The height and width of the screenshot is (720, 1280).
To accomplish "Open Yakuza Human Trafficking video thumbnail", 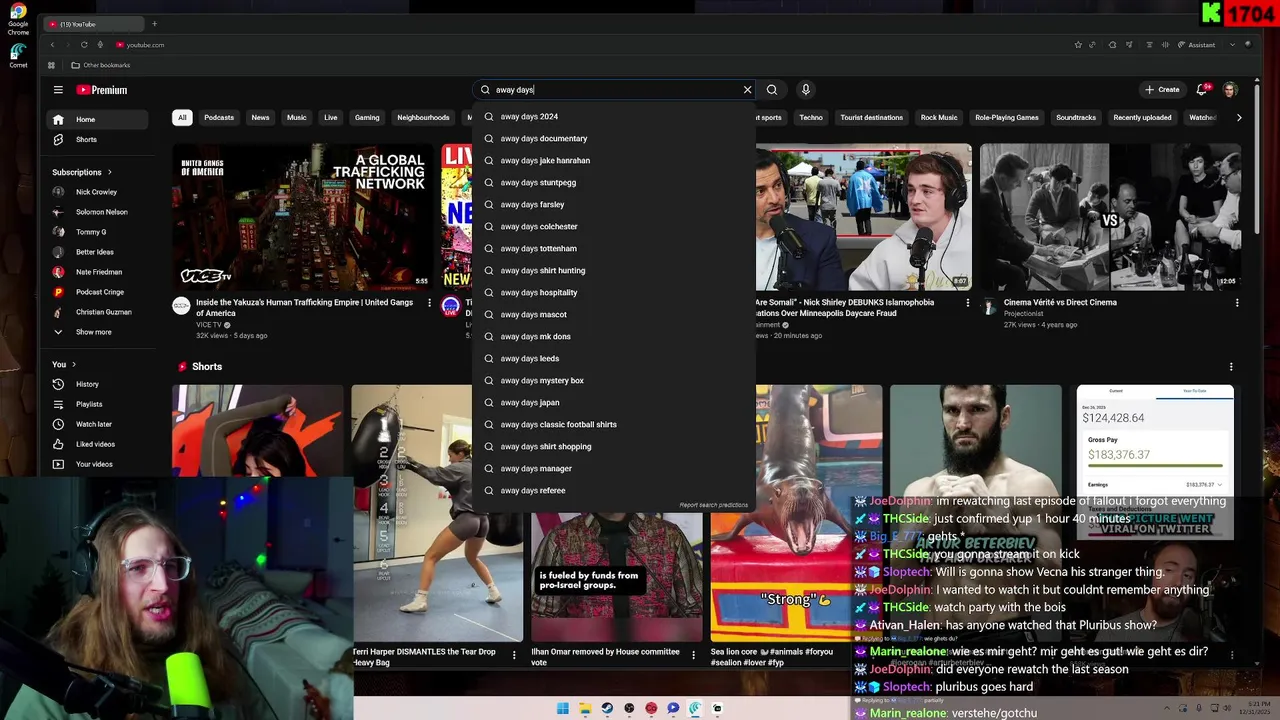I will point(302,217).
